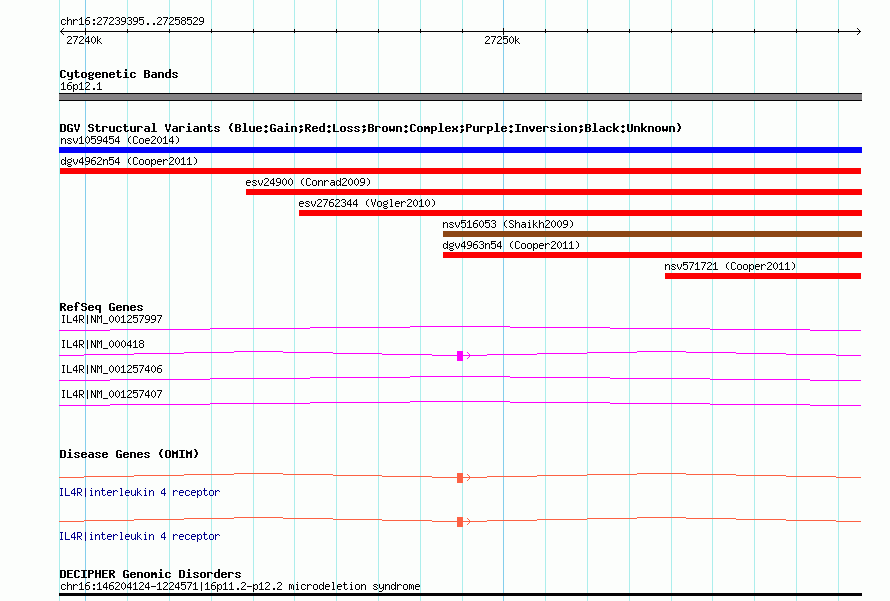Select the IL4R|NM_001257406 transcript label
Image resolution: width=890 pixels, height=601 pixels.
(x=111, y=369)
